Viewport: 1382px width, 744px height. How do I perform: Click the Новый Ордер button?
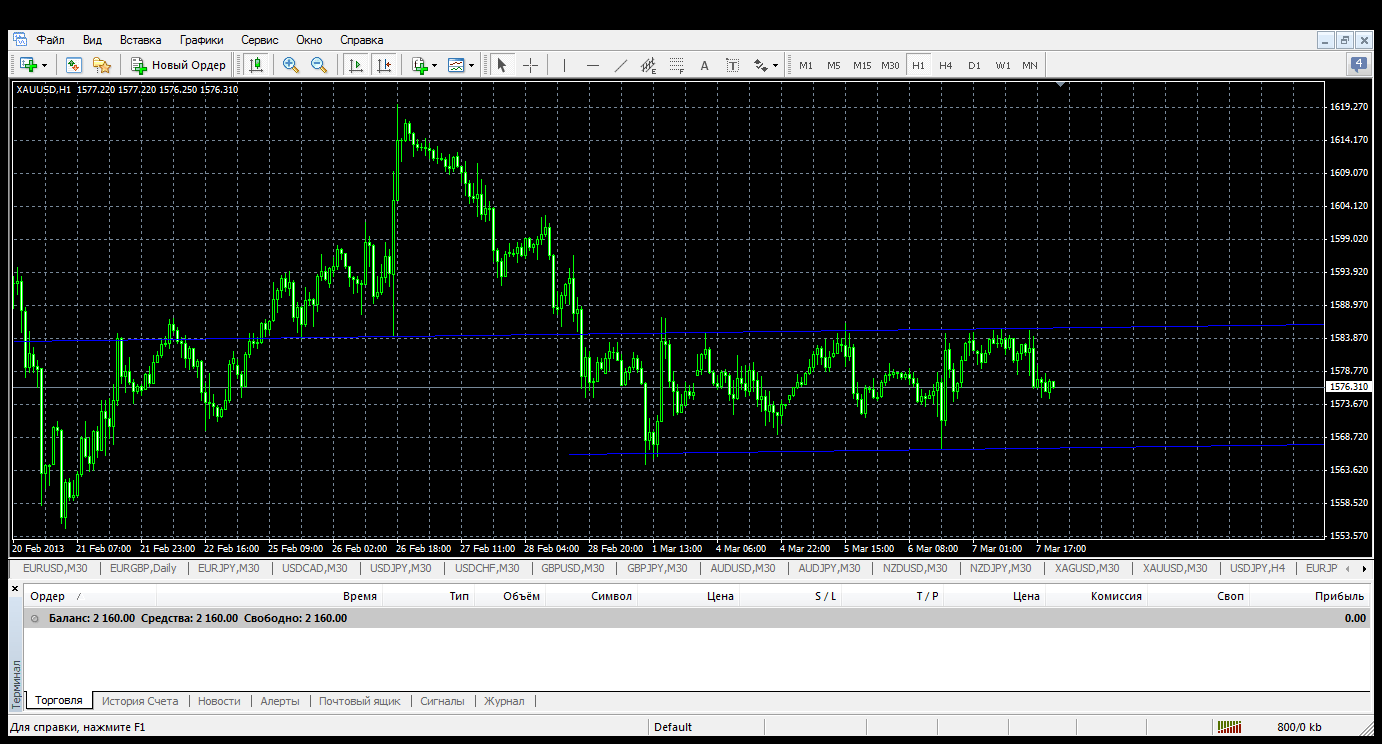(179, 65)
